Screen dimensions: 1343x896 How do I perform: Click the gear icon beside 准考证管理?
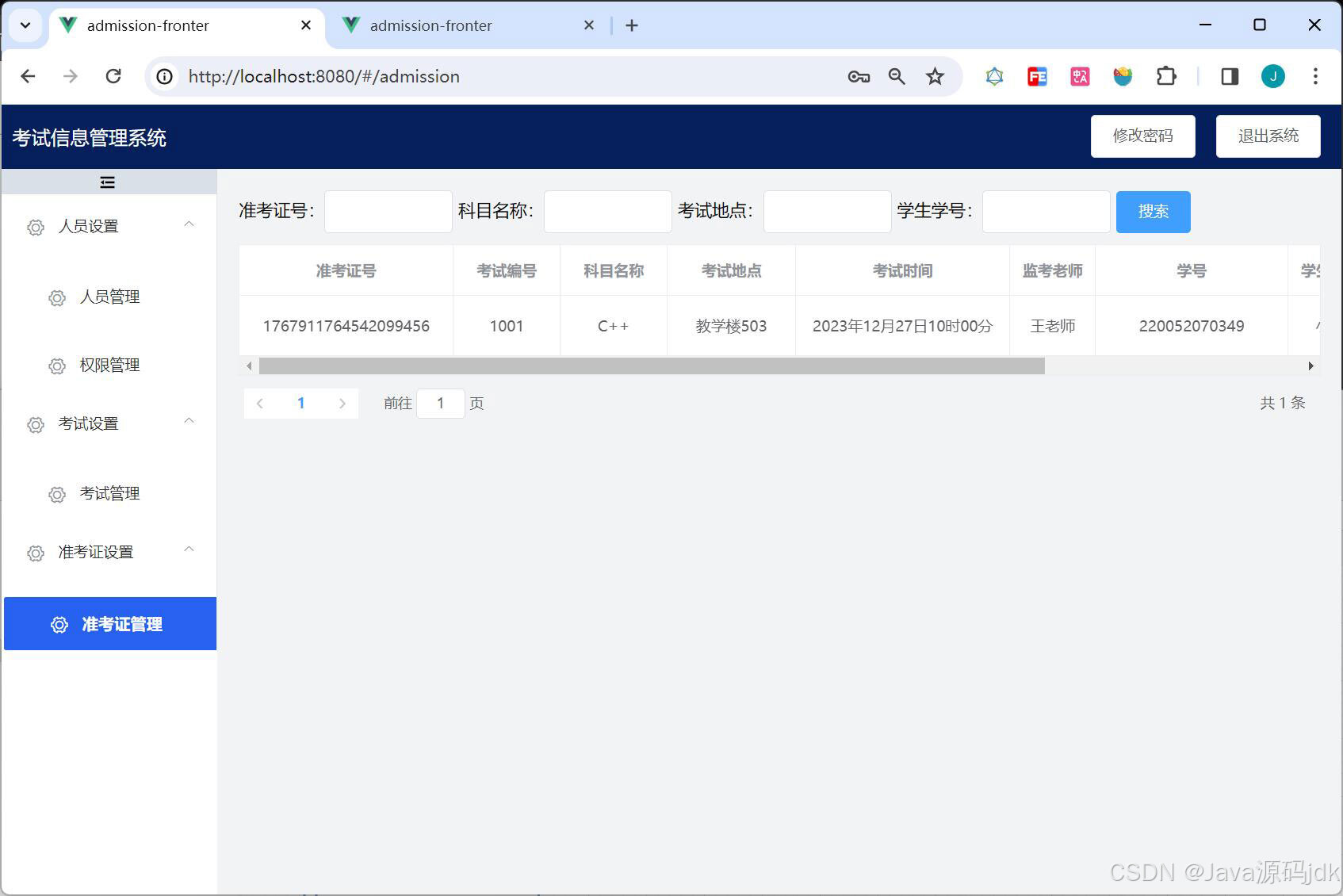(x=59, y=624)
